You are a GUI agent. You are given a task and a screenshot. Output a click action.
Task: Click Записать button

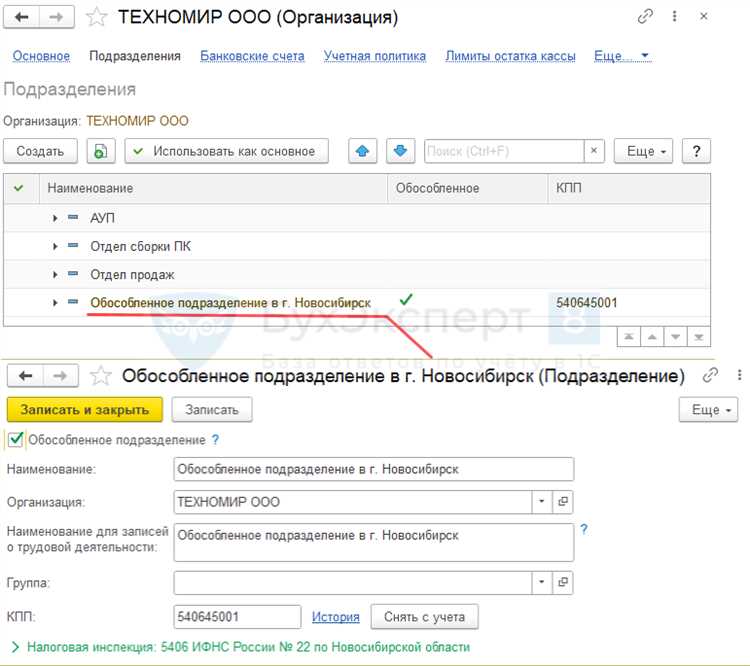pyautogui.click(x=212, y=410)
